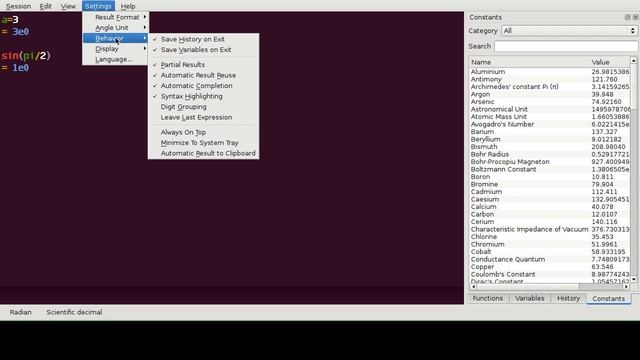Enable Automatic Result to Clipboard
This screenshot has width=640, height=360.
[x=203, y=153]
